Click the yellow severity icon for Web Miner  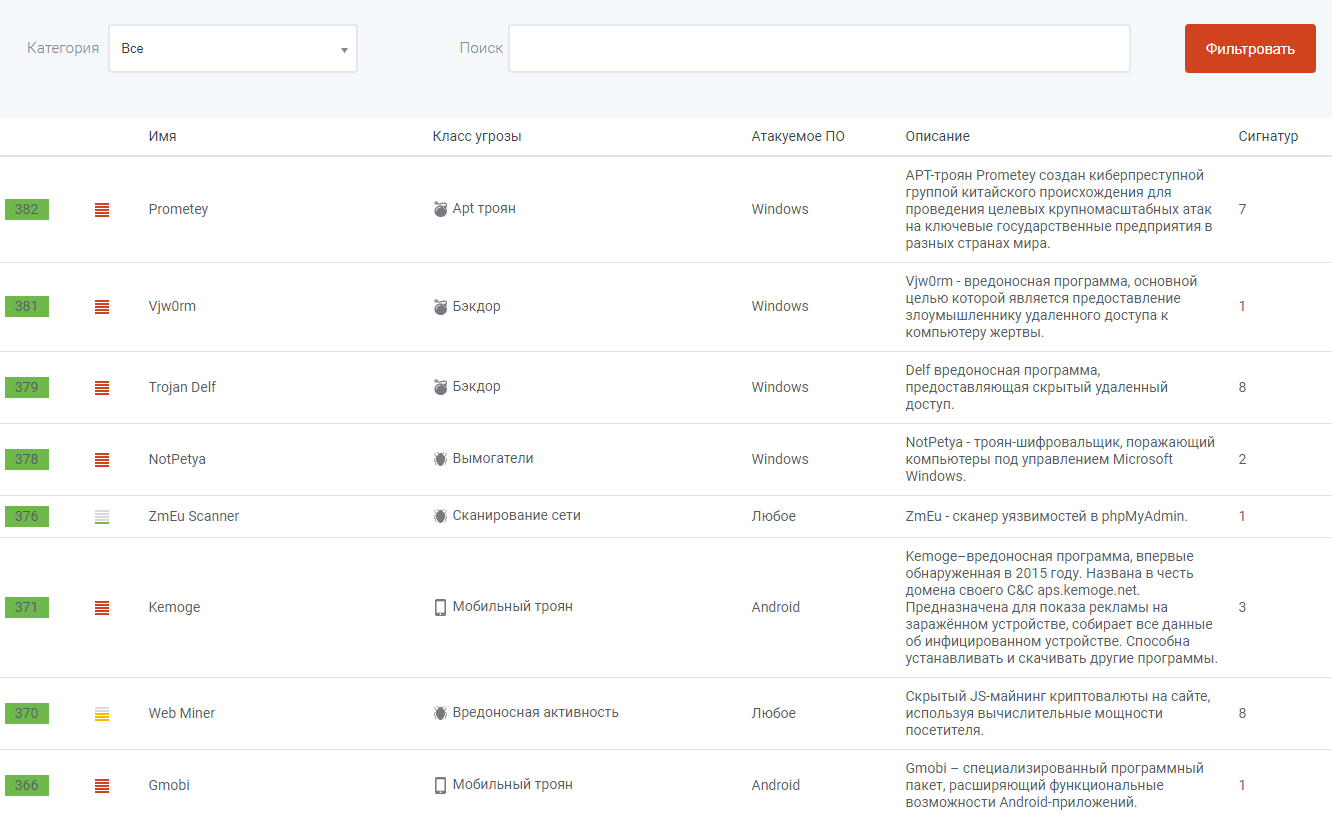click(x=102, y=714)
